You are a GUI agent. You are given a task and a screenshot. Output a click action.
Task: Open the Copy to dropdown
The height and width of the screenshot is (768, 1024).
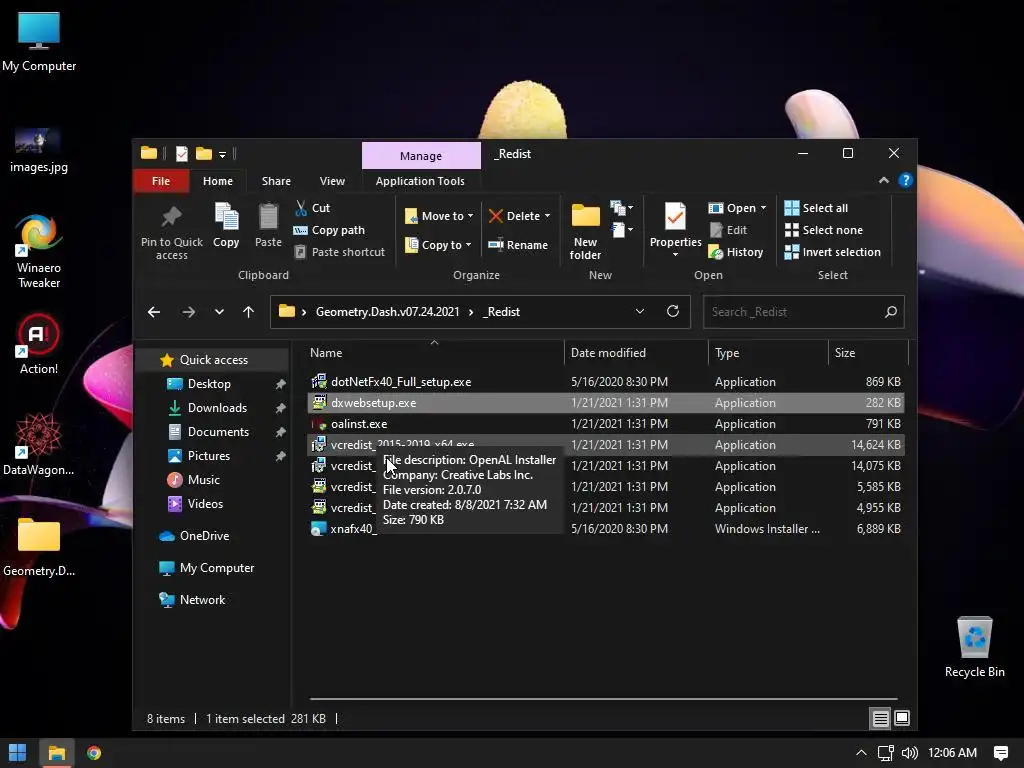[x=438, y=245]
